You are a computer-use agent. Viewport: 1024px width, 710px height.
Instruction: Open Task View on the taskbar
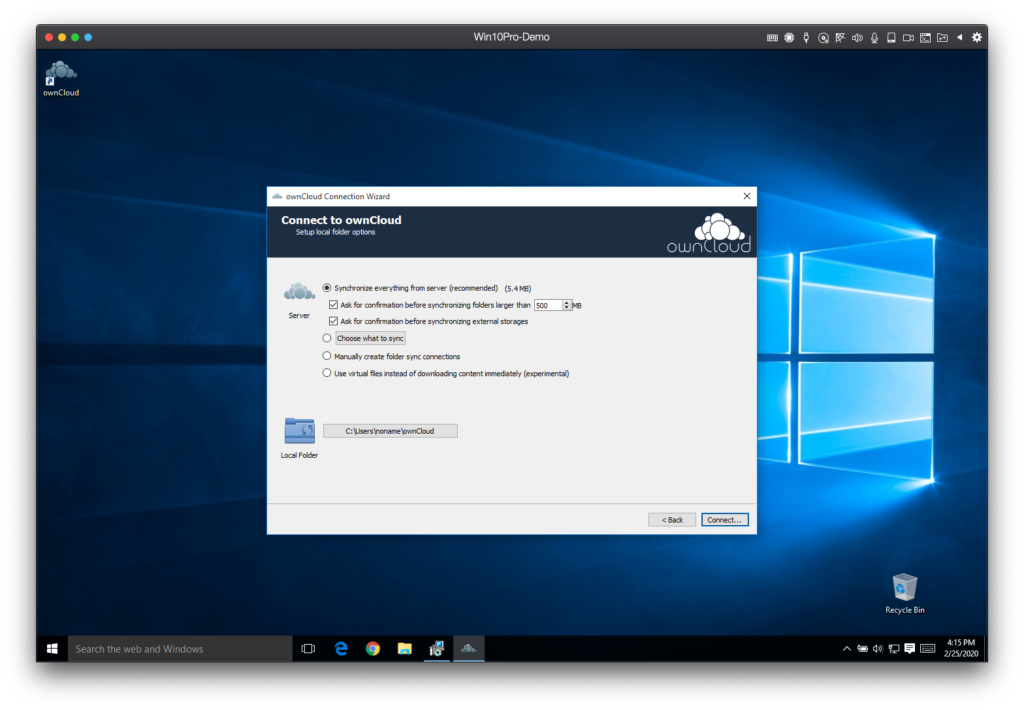(x=308, y=649)
